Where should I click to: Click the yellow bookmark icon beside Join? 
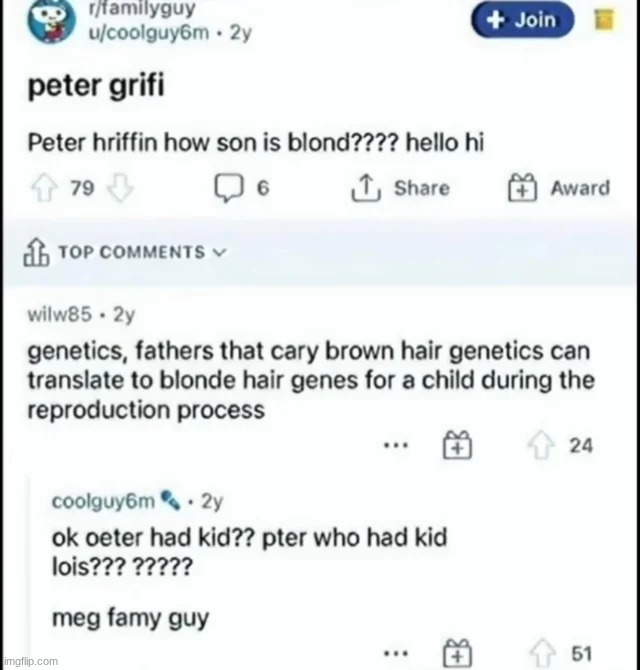(604, 21)
